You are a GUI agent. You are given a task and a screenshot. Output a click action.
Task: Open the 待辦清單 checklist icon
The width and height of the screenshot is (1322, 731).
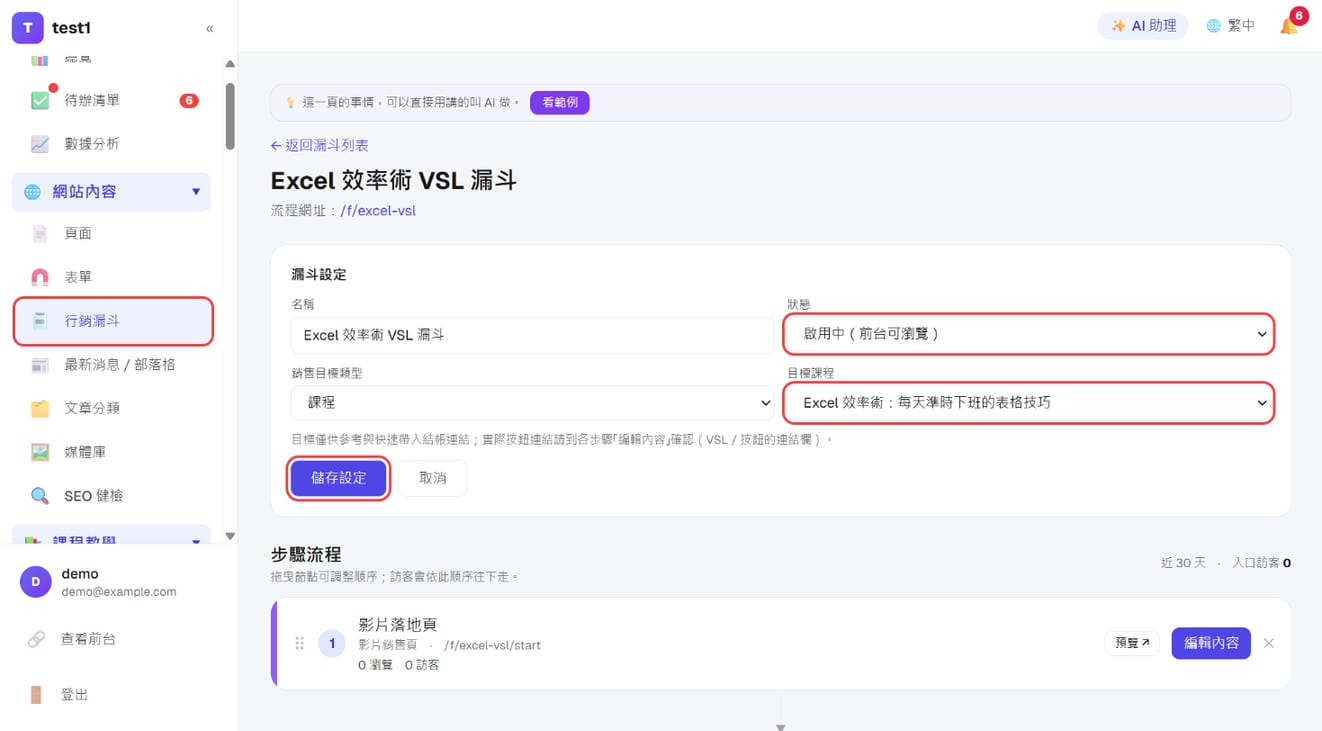[x=40, y=100]
